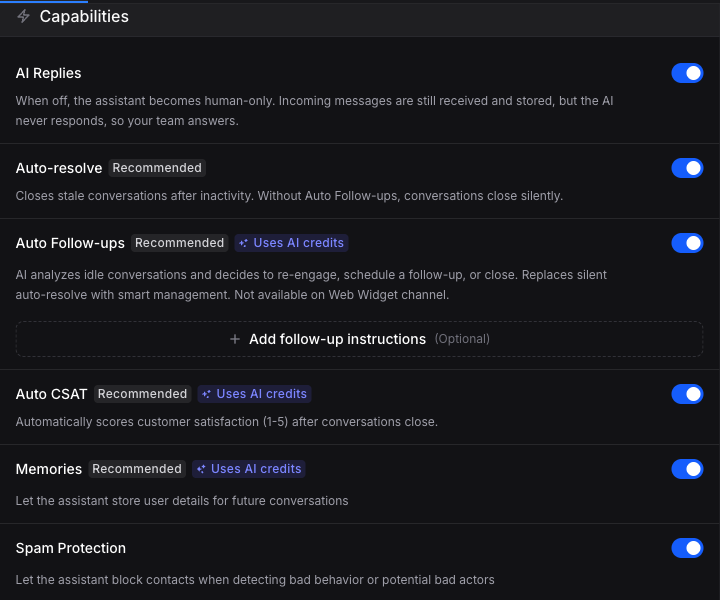Disable the Memories switch
Viewport: 720px width, 600px height.
click(687, 469)
